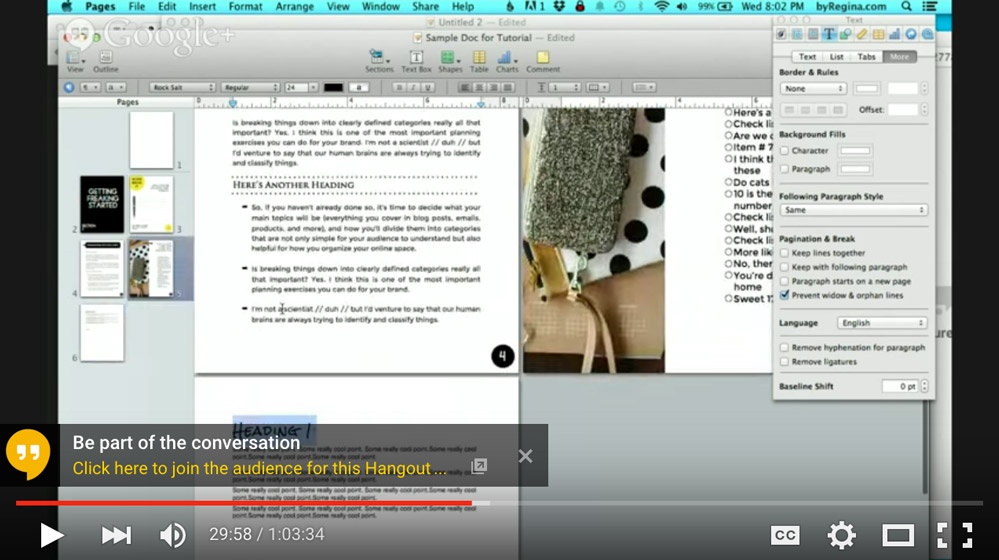Enter fullscreen video mode
This screenshot has width=999, height=560.
click(x=954, y=535)
